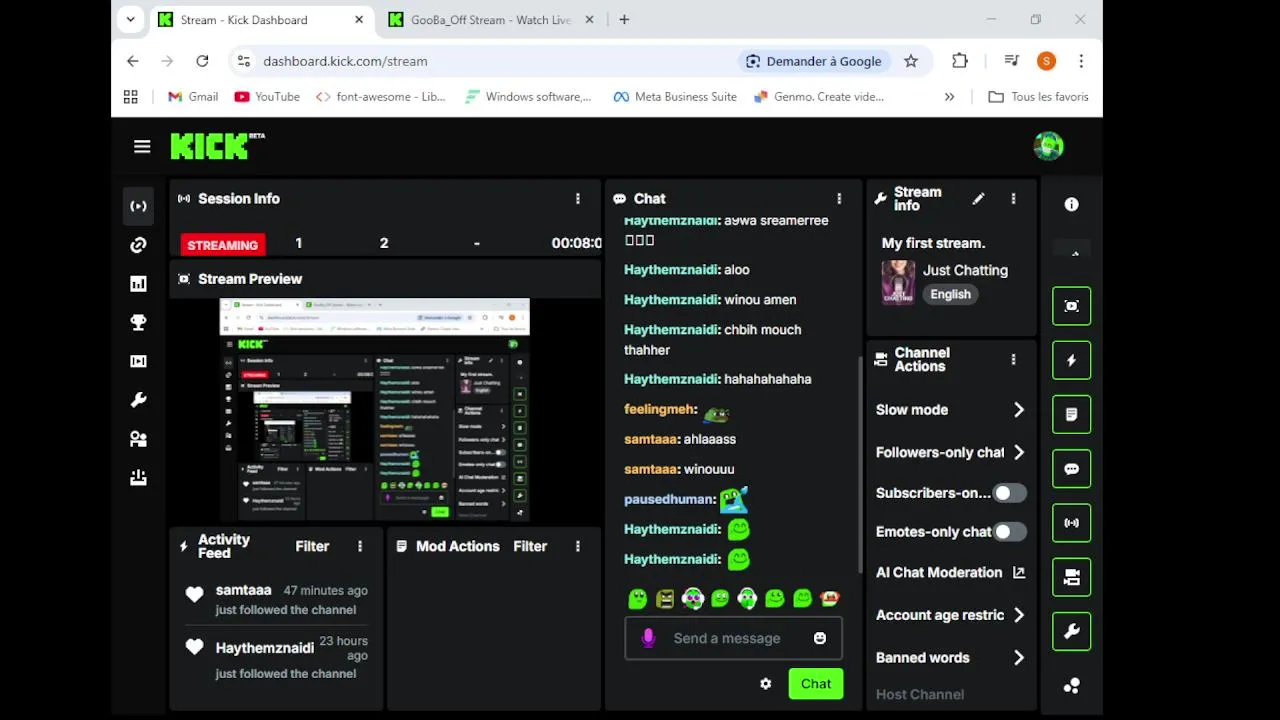Open the video clips icon in sidebar
This screenshot has height=720, width=1280.
[138, 361]
